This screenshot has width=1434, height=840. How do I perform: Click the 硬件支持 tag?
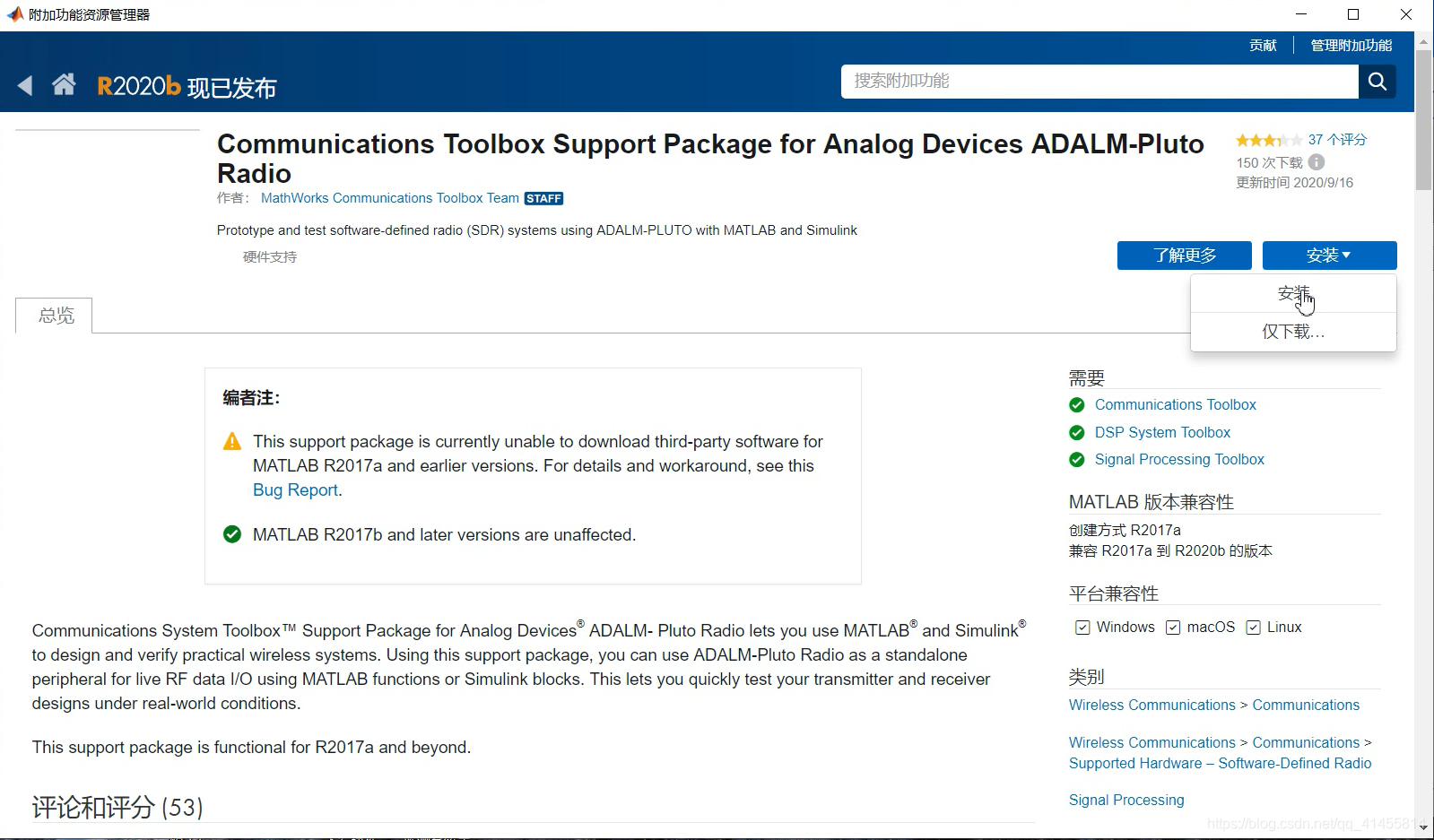269,257
